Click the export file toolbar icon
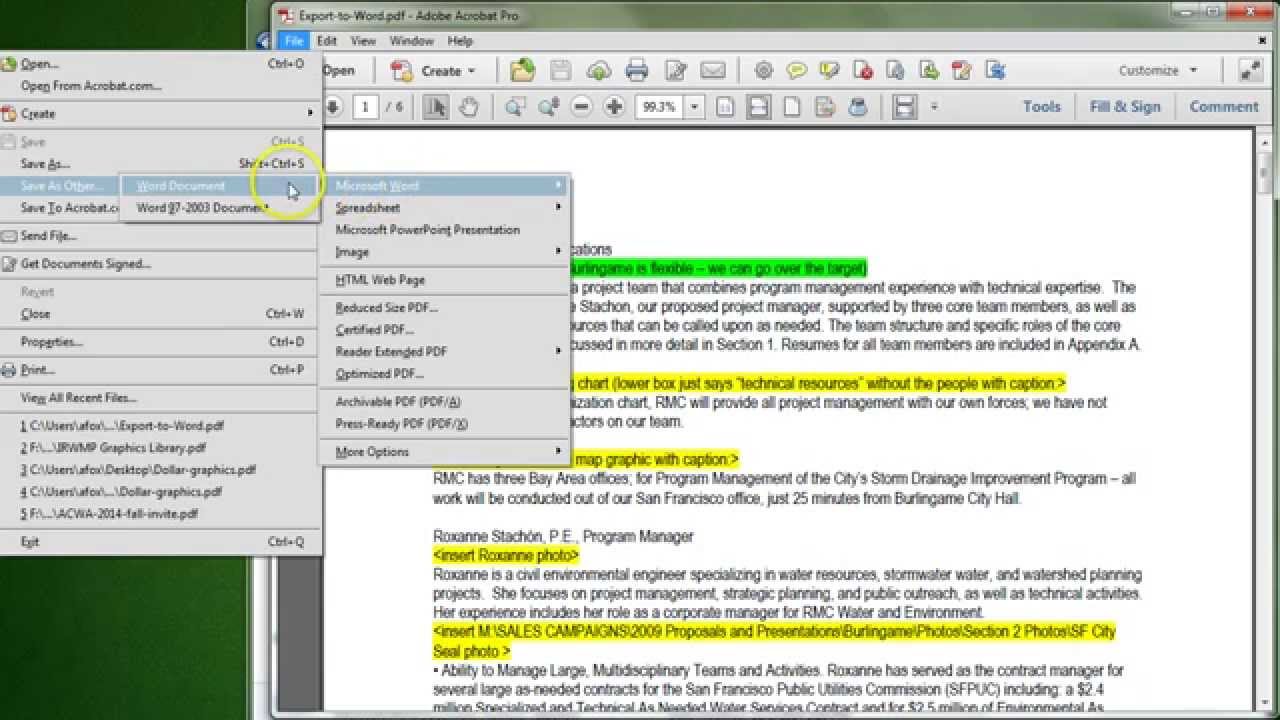Screen dimensions: 1280x720 tap(994, 70)
